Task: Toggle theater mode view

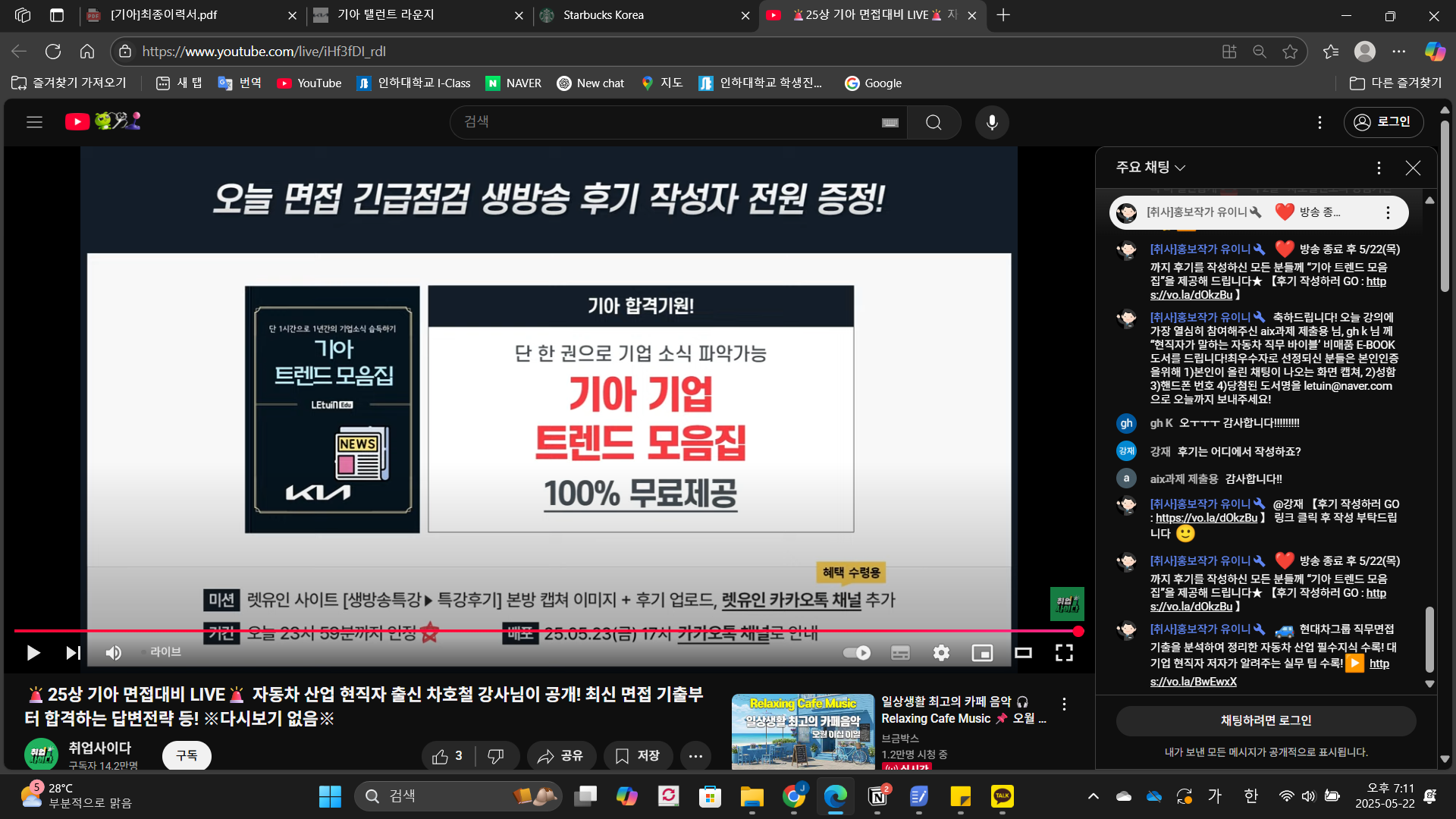Action: (1023, 653)
